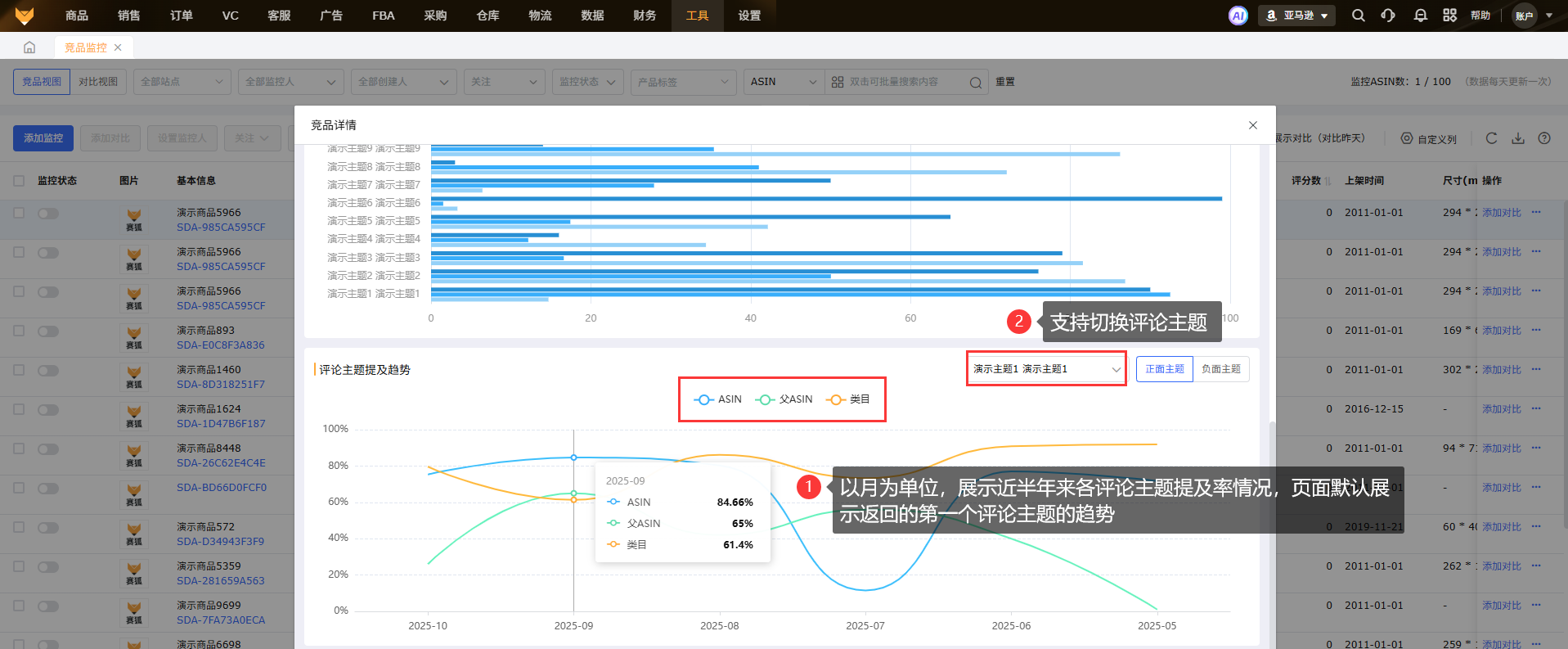
Task: Open the 全部站点 site filter dropdown
Action: 182,82
